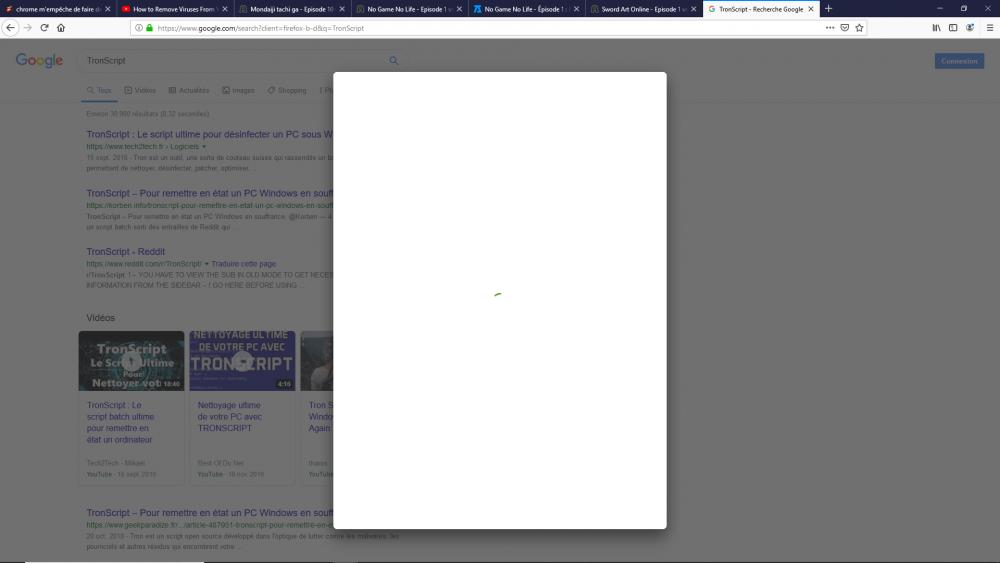The image size is (1000, 563).
Task: Open the Firefox hamburger menu
Action: (990, 28)
